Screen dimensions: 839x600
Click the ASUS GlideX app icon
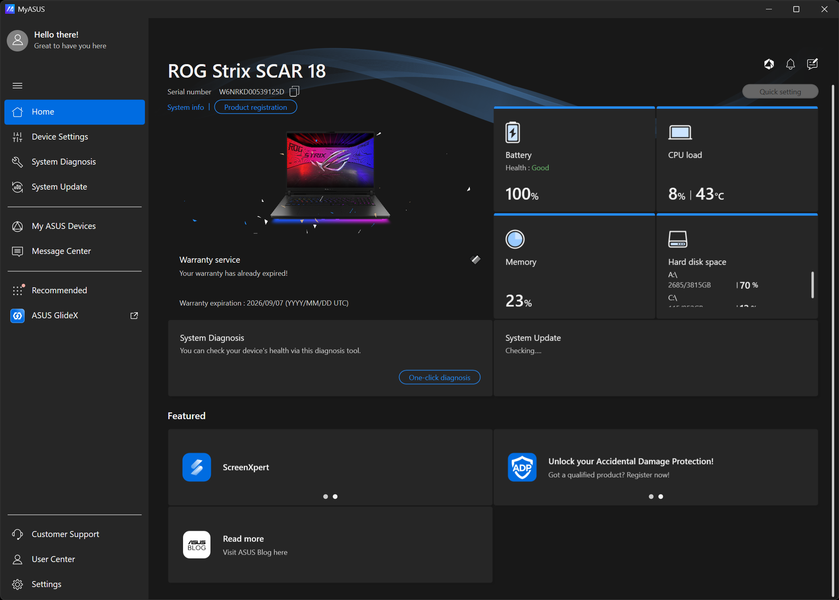[17, 315]
